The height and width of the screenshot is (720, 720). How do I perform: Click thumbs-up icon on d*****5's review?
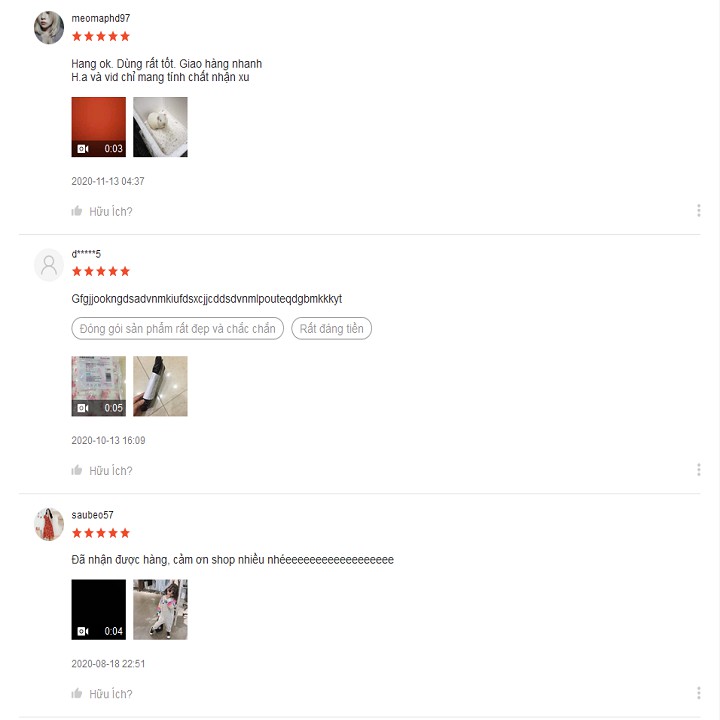point(77,470)
